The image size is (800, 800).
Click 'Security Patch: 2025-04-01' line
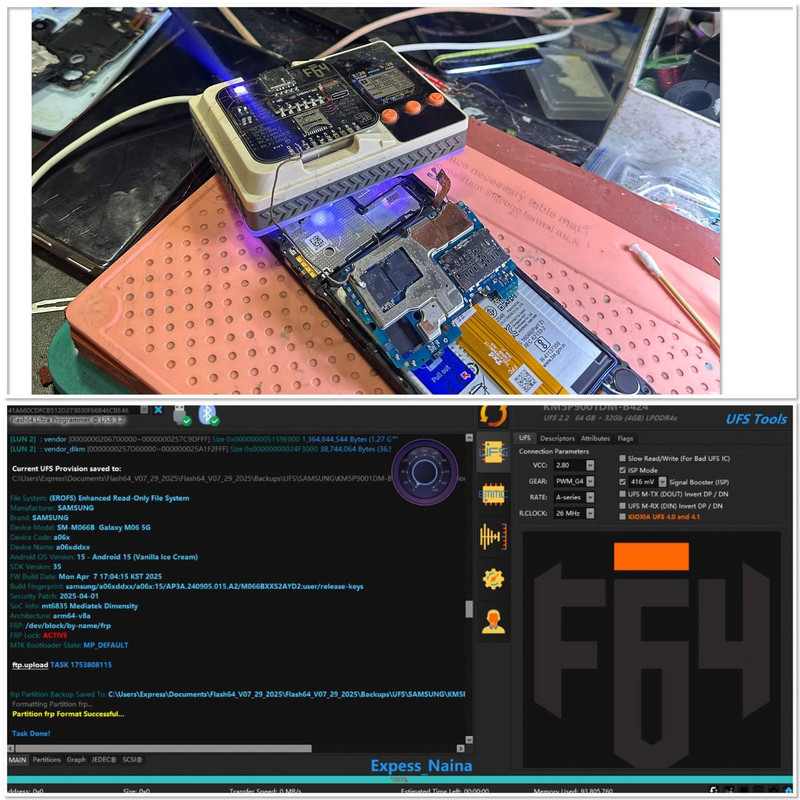(x=55, y=596)
